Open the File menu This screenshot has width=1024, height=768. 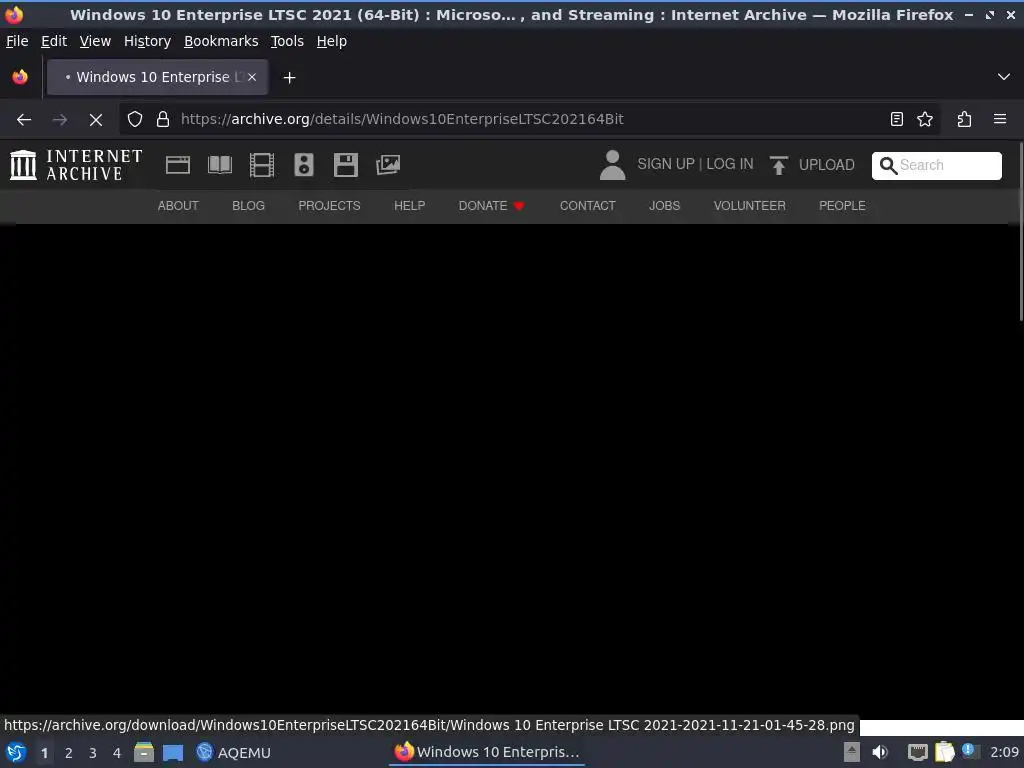coord(17,41)
